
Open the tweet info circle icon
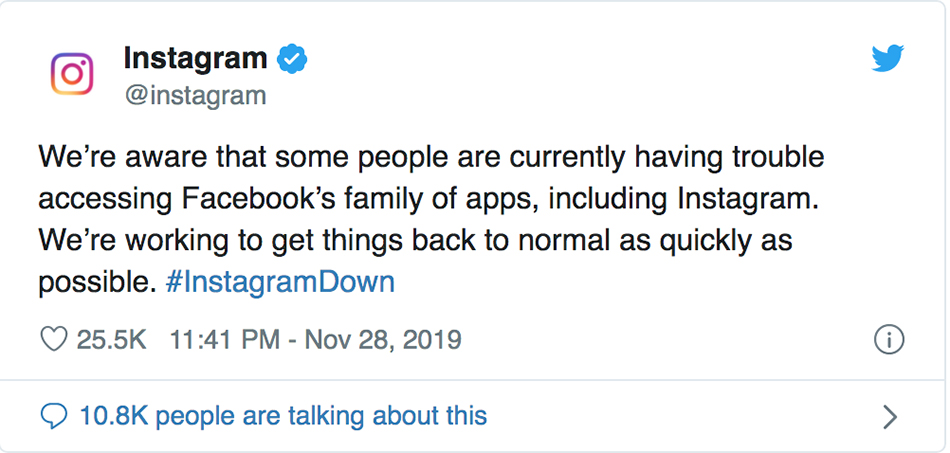pyautogui.click(x=889, y=340)
